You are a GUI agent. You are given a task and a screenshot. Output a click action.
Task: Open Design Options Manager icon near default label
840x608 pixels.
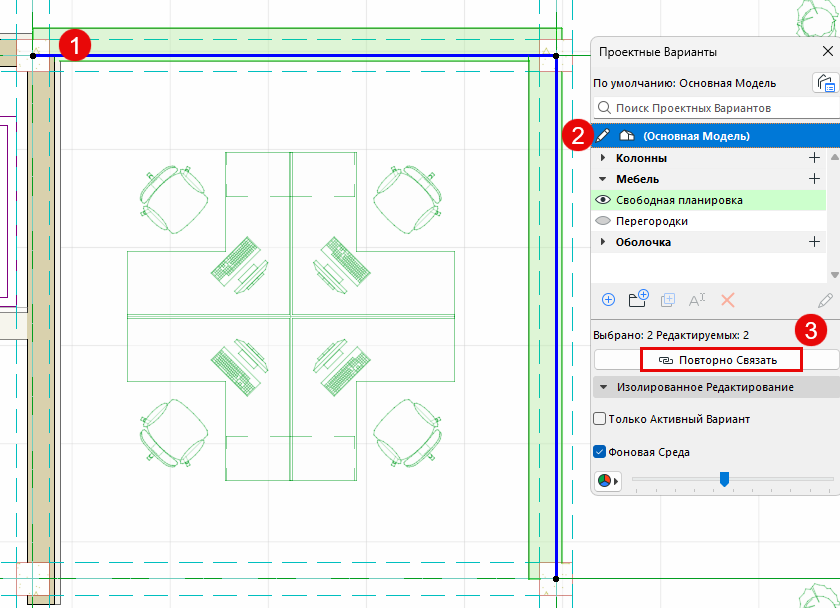click(825, 83)
